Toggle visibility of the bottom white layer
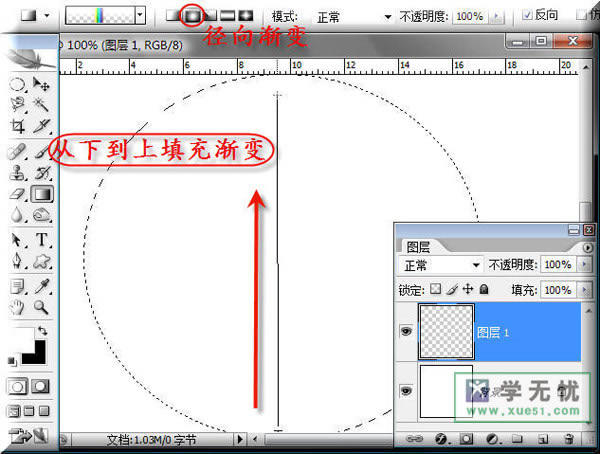 [x=406, y=391]
